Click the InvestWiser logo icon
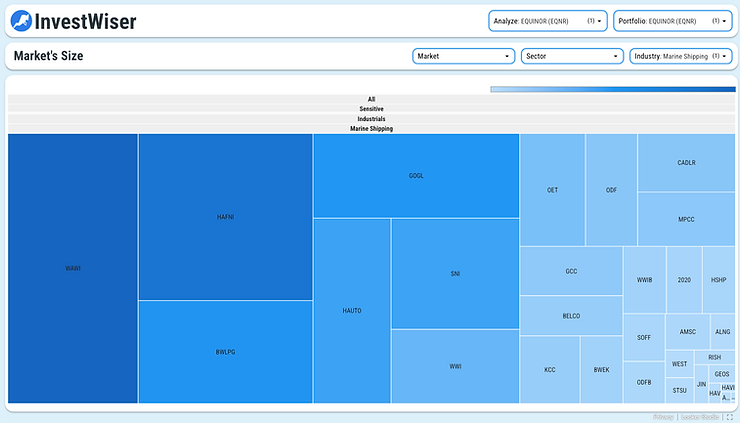This screenshot has height=423, width=740. coord(21,21)
